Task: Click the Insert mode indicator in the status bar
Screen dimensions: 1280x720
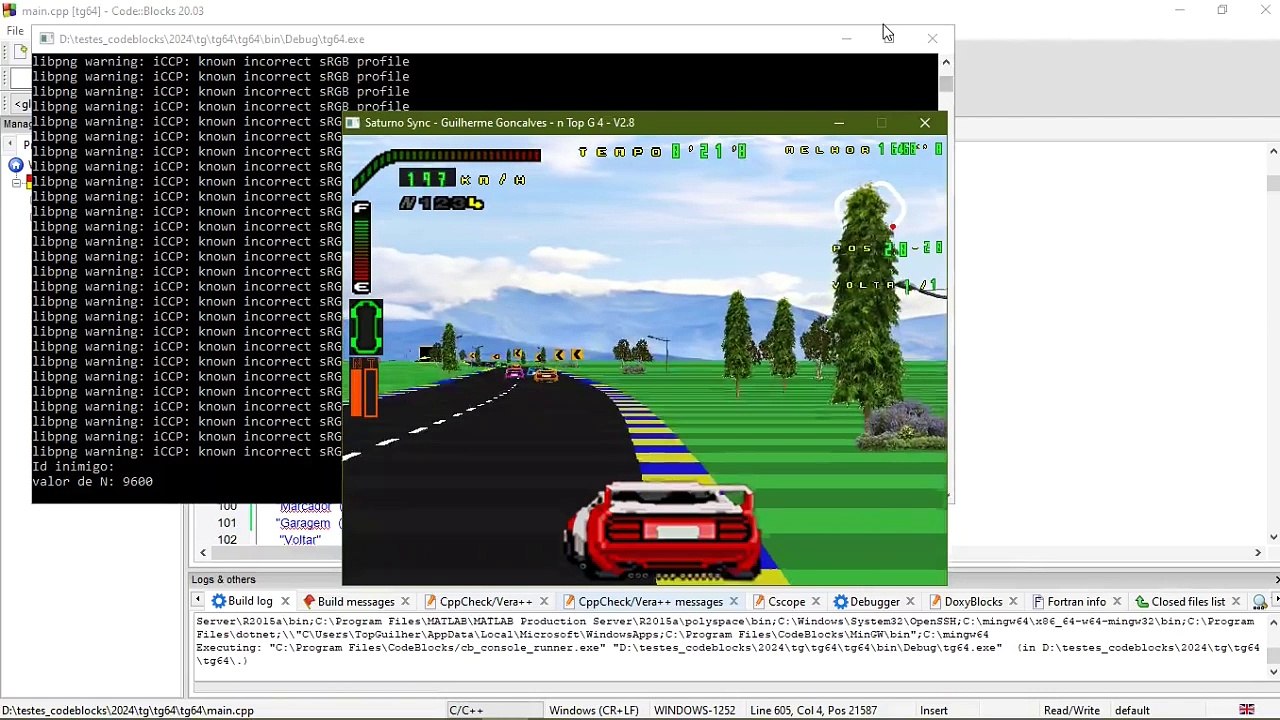Action: [x=934, y=710]
